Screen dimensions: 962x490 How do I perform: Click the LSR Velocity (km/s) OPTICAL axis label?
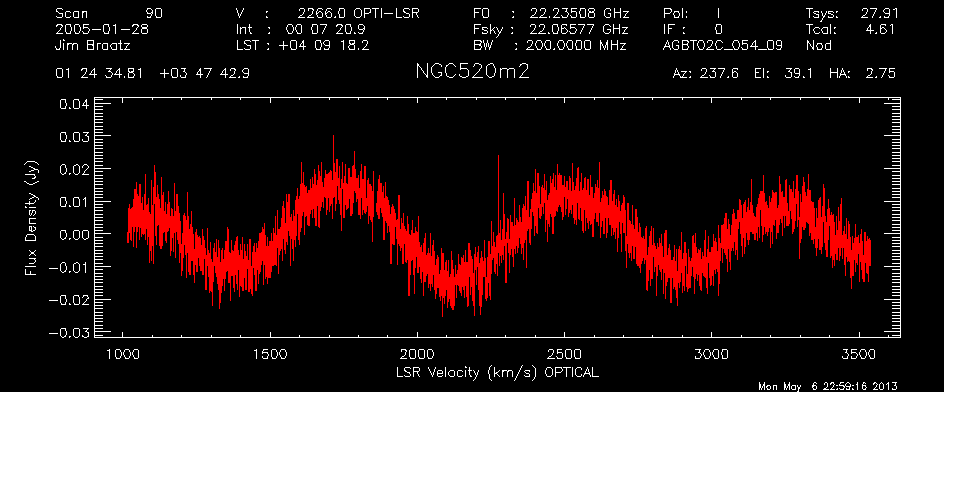coord(497,373)
